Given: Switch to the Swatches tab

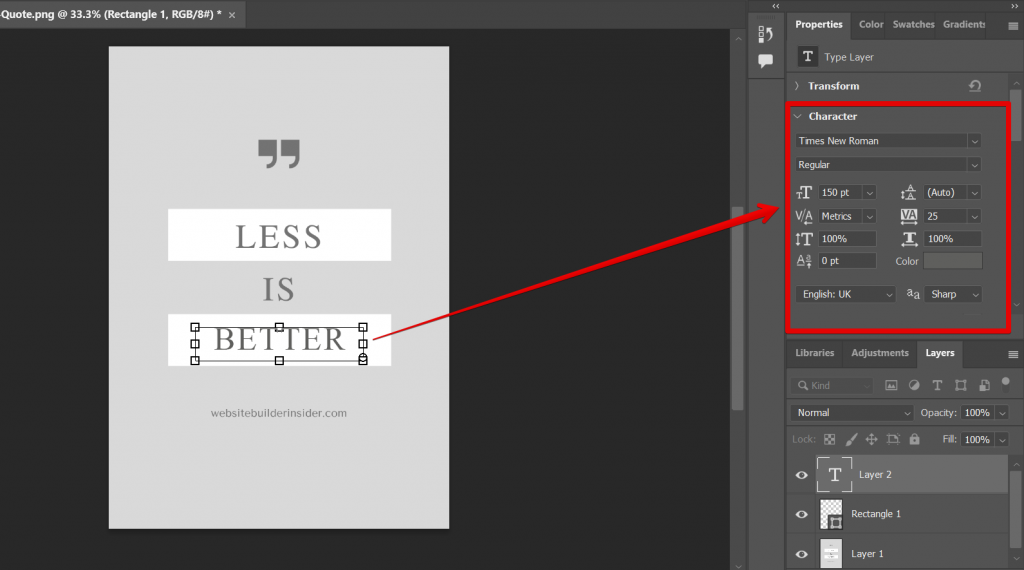Looking at the screenshot, I should point(913,24).
